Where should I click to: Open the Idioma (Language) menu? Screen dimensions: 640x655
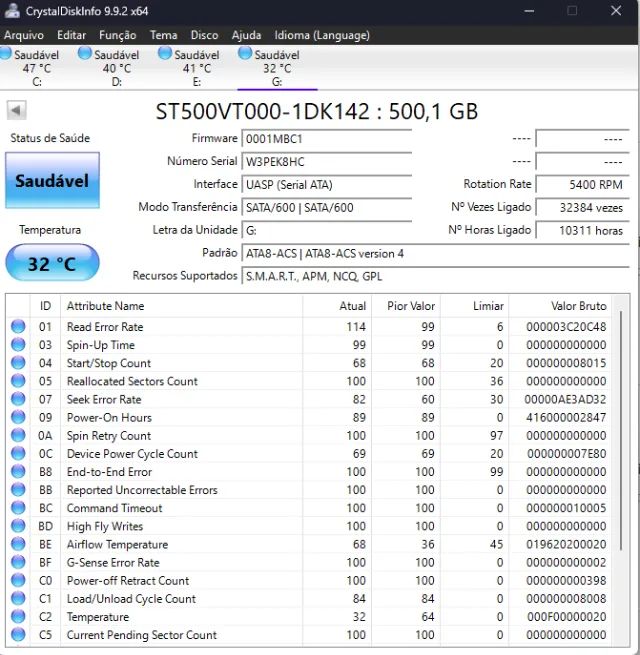(x=322, y=35)
